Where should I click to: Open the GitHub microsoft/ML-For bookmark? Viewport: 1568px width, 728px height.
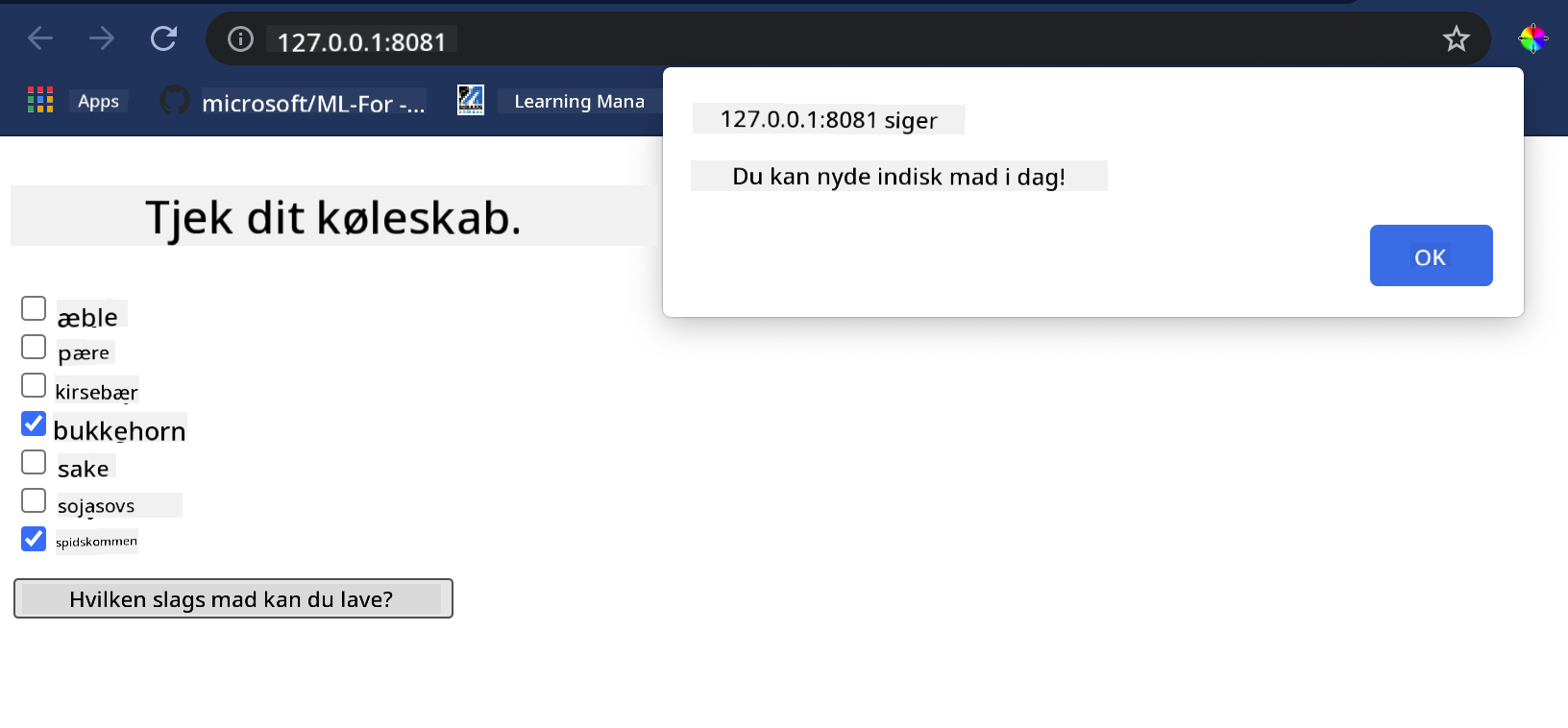click(x=293, y=101)
